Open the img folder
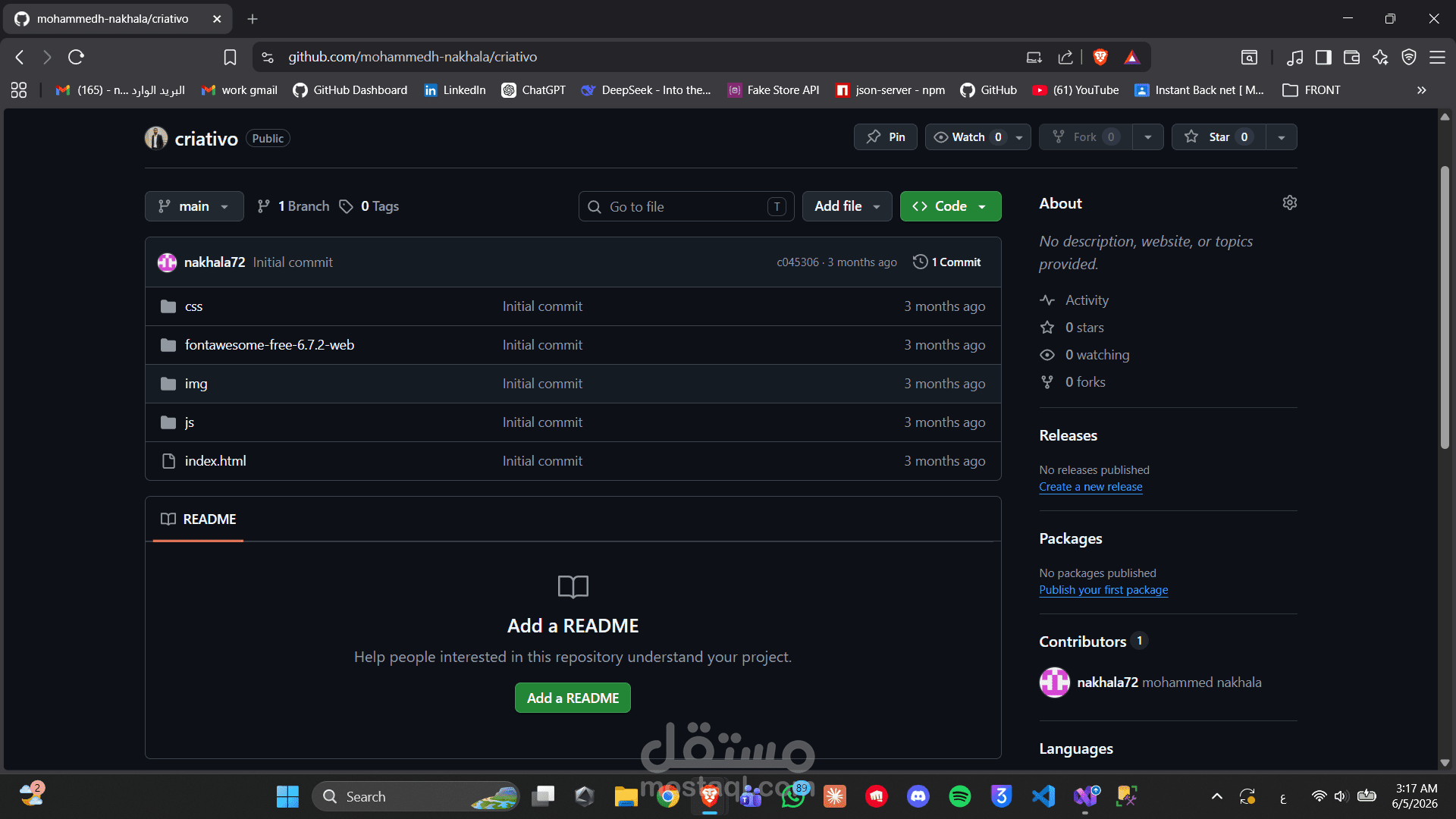The image size is (1456, 819). click(196, 384)
